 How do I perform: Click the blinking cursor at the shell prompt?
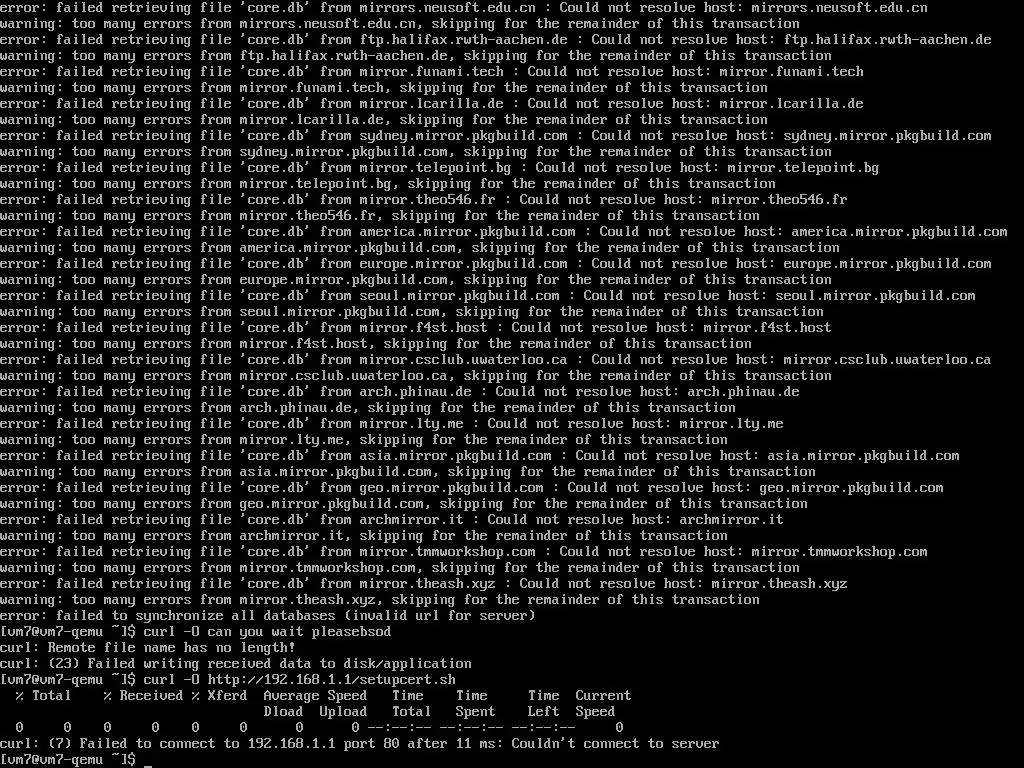tap(148, 760)
